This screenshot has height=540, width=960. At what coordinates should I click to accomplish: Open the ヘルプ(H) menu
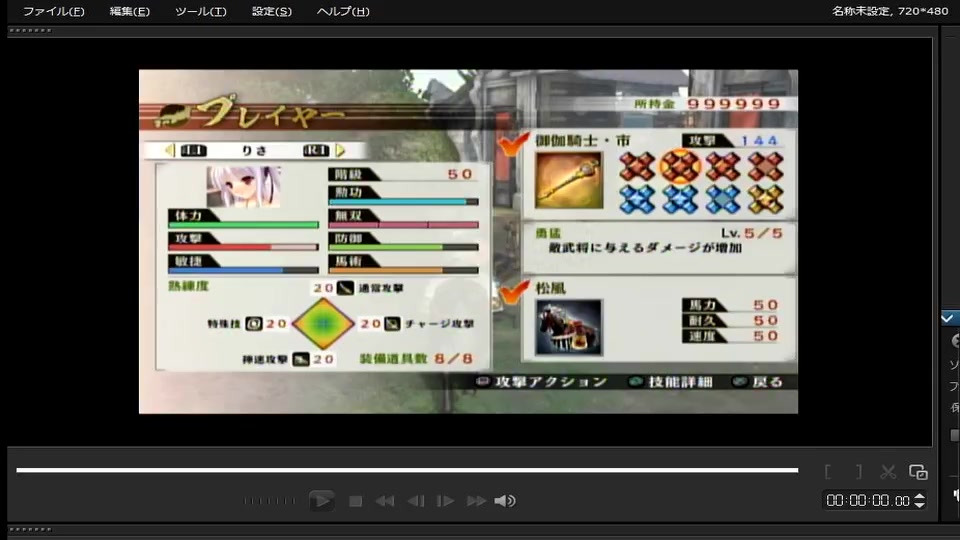tap(343, 12)
